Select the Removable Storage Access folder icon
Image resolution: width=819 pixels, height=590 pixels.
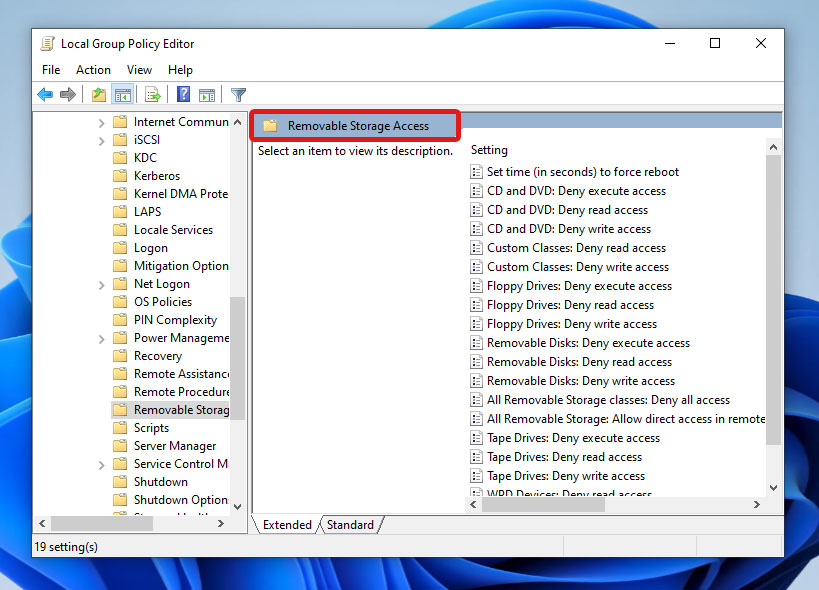click(269, 125)
